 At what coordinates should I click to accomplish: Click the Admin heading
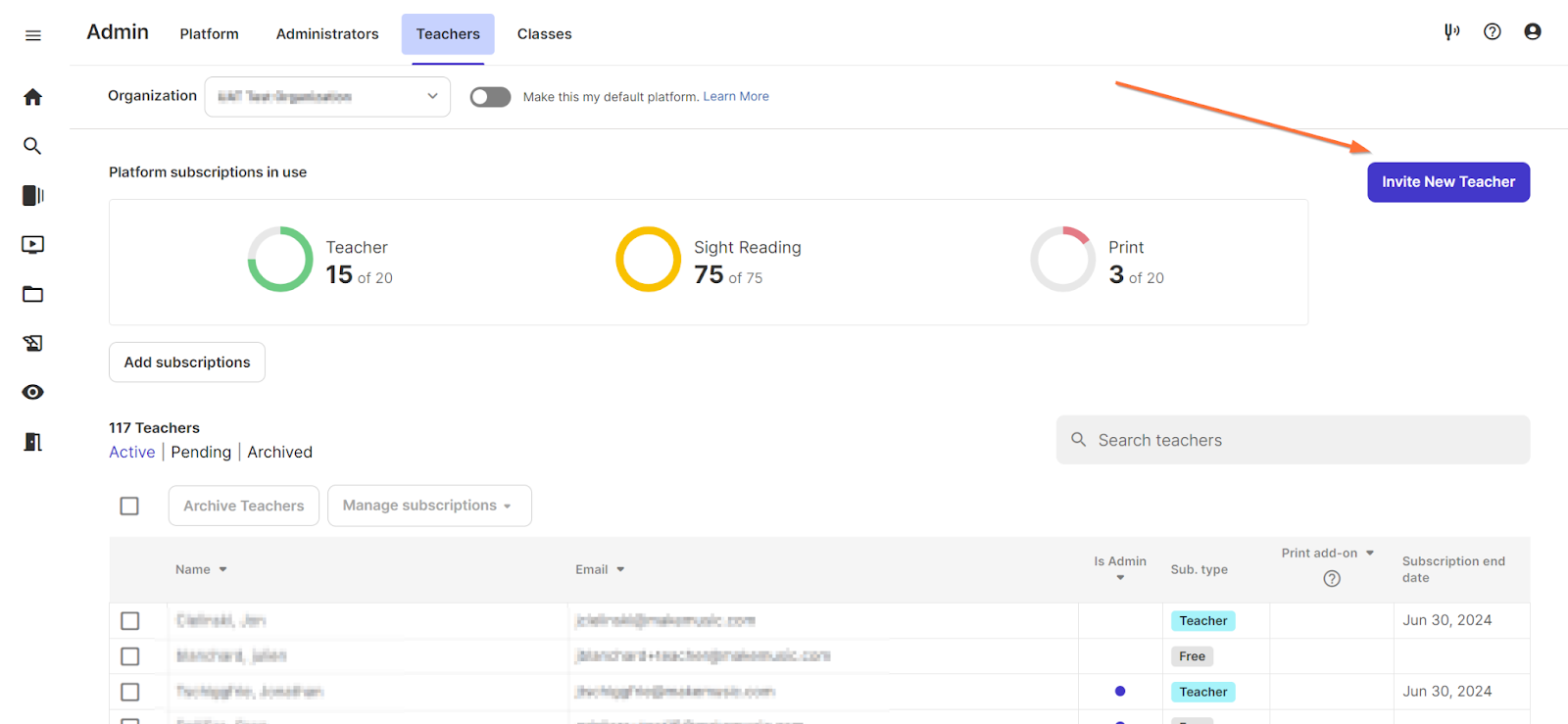pyautogui.click(x=118, y=32)
